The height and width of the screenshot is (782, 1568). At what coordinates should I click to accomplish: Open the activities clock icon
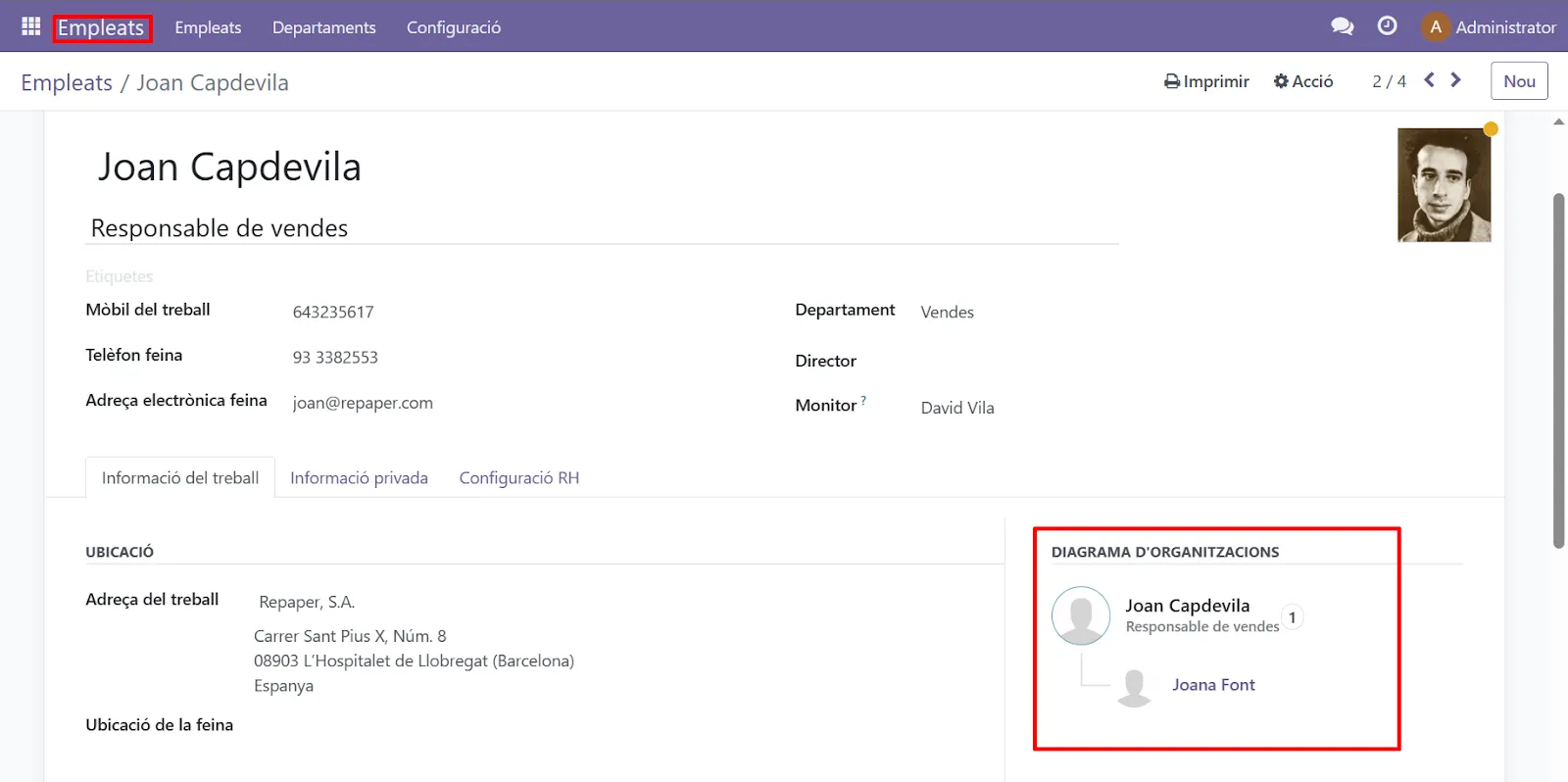(1387, 26)
